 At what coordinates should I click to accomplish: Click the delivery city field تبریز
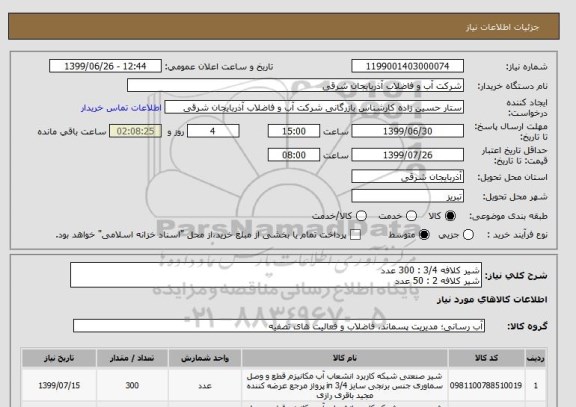(x=407, y=196)
